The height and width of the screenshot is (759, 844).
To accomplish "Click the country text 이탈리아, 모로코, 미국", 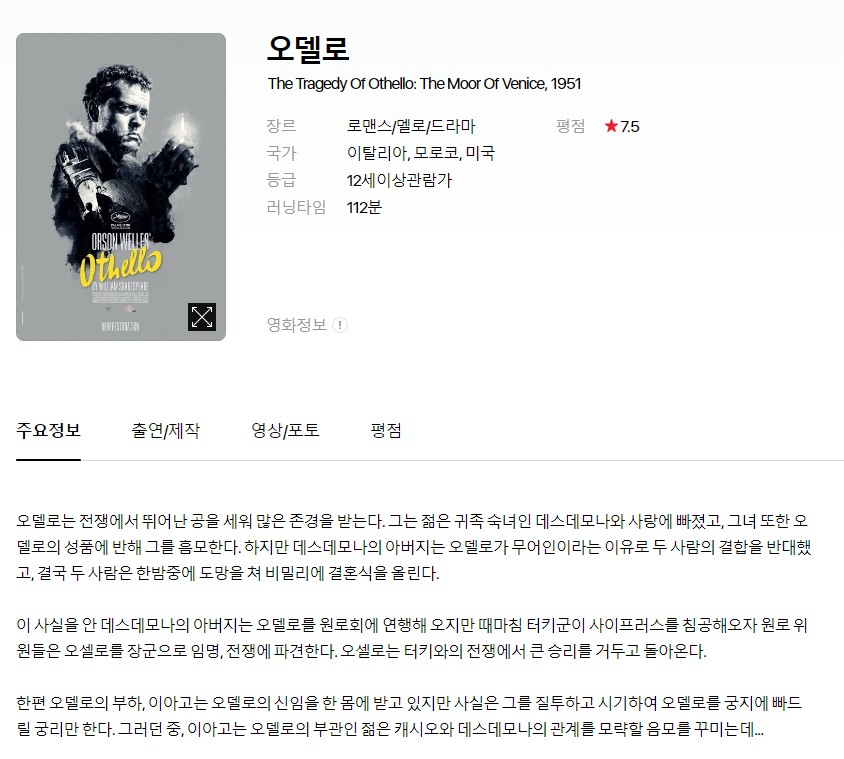I will [x=420, y=153].
